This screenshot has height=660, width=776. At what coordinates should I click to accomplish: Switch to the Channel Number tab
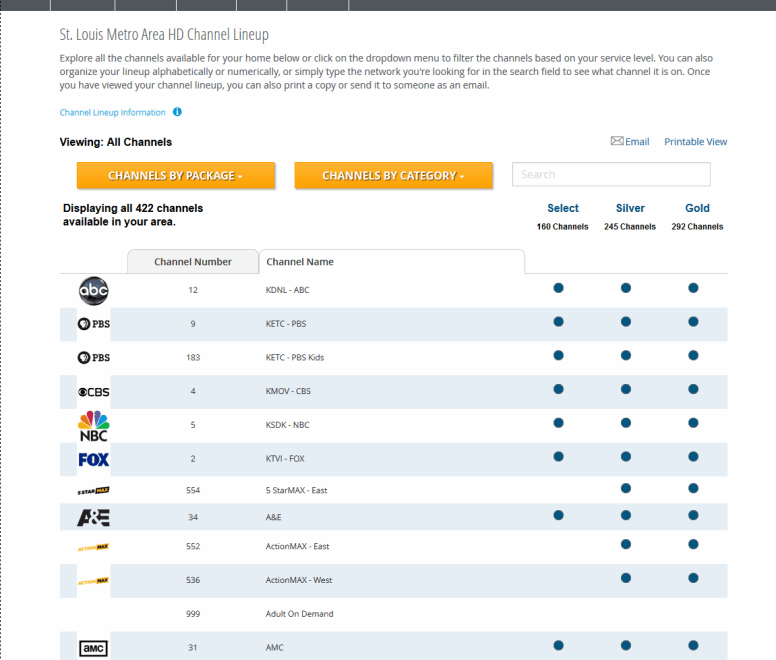(192, 262)
